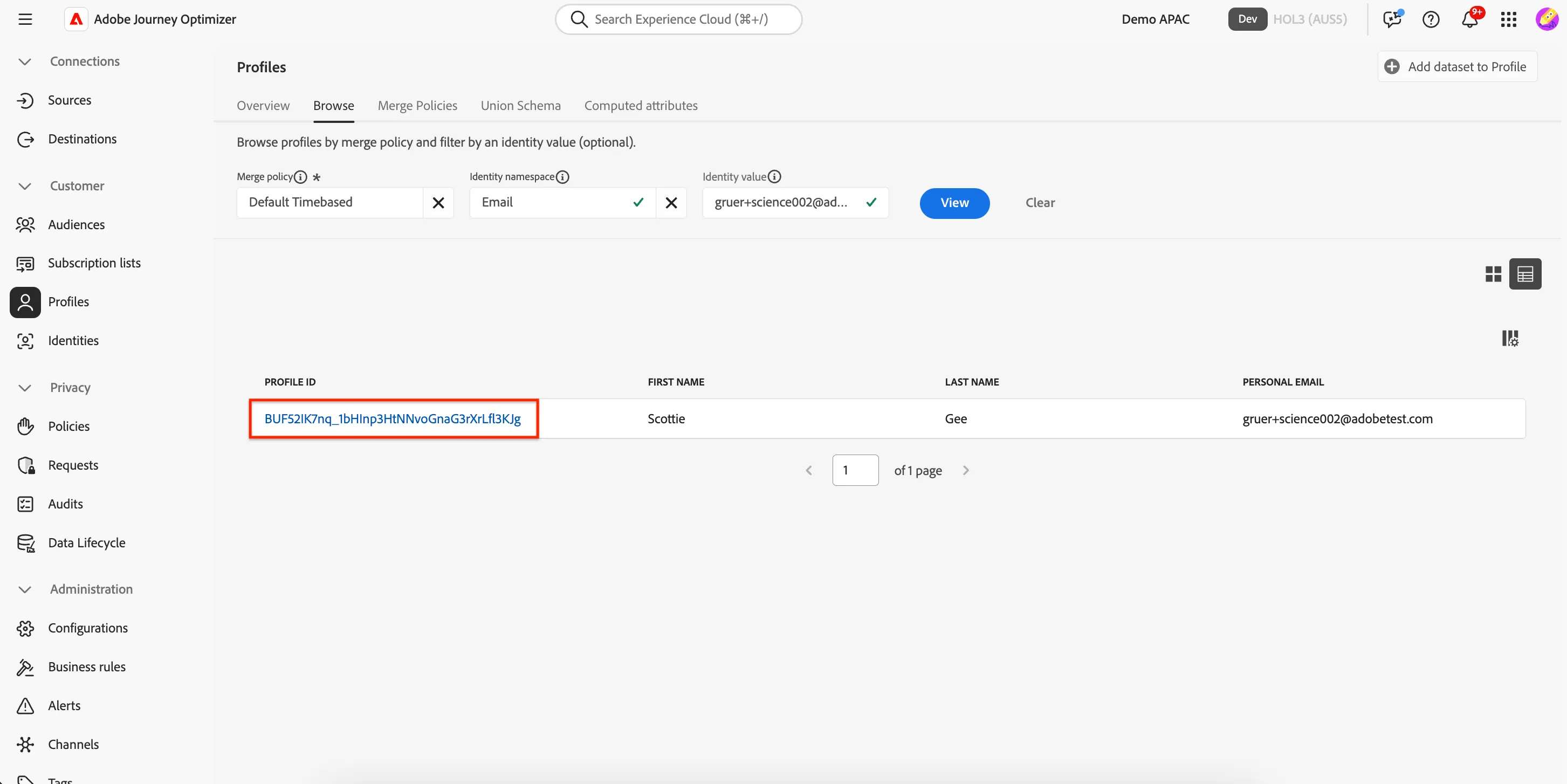Switch to table list view
This screenshot has width=1567, height=784.
pyautogui.click(x=1525, y=274)
